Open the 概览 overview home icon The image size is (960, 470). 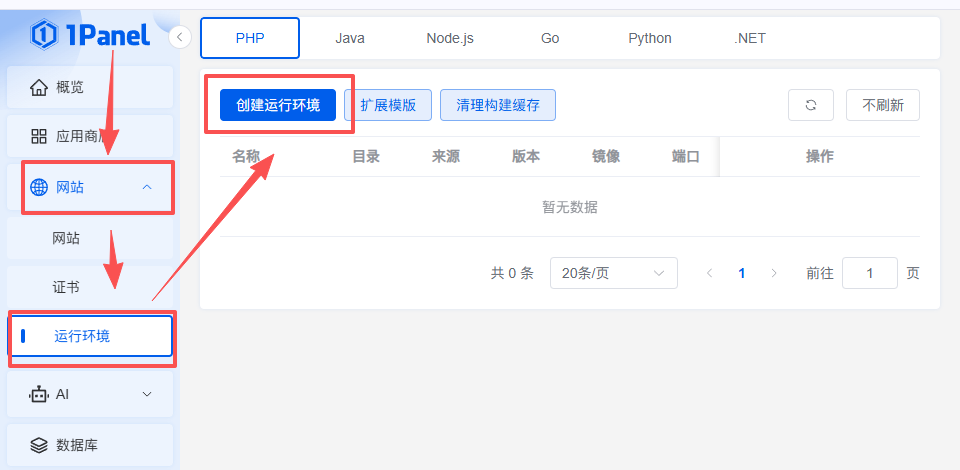(x=39, y=87)
